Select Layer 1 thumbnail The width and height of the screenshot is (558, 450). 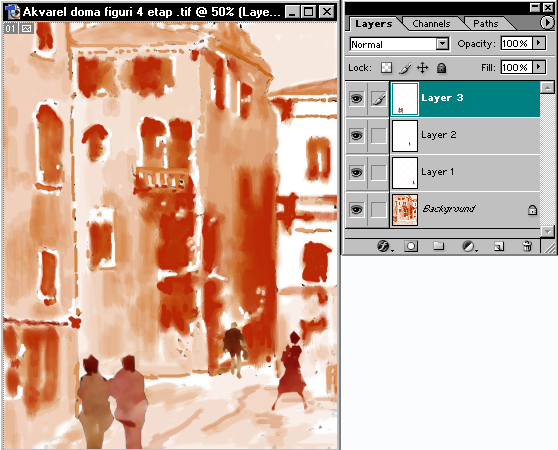[405, 173]
